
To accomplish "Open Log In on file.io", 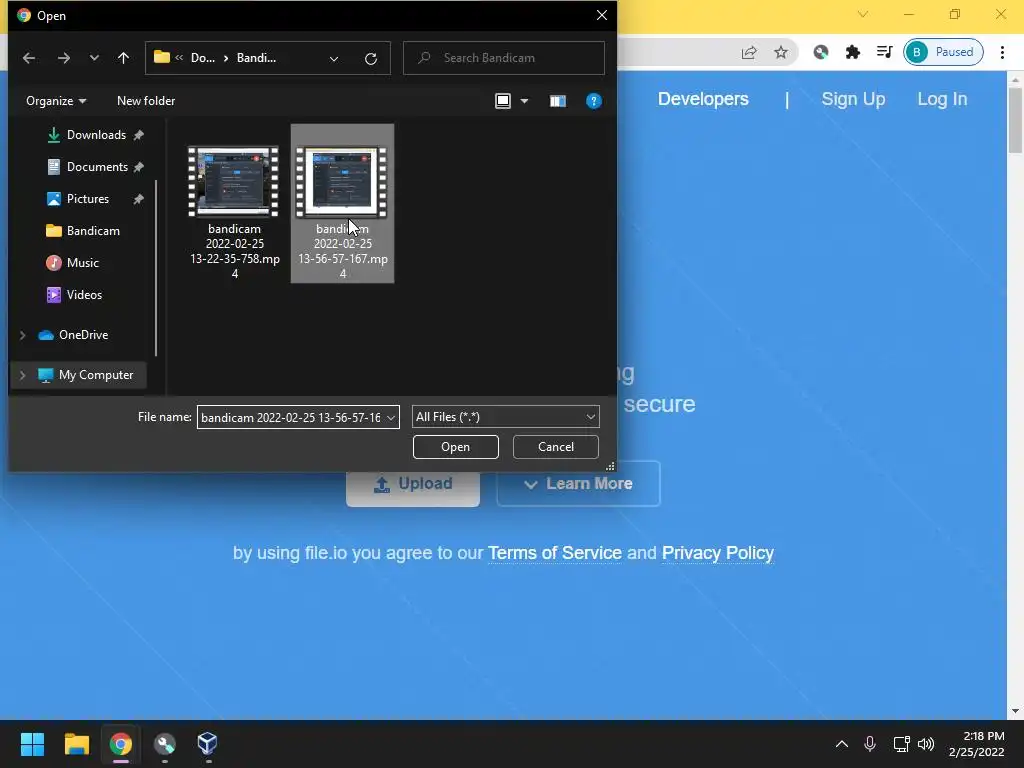I will pos(942,99).
